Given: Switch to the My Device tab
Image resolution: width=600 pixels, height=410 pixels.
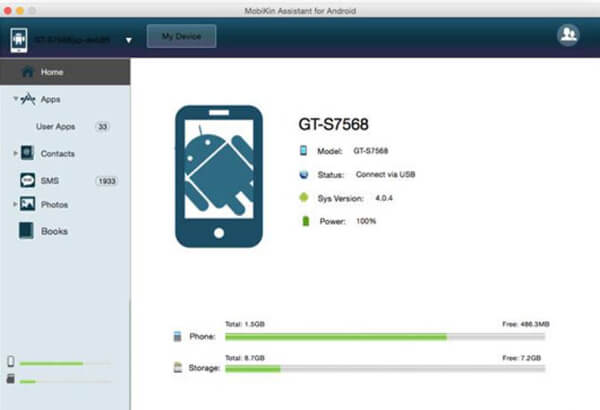Looking at the screenshot, I should (182, 38).
